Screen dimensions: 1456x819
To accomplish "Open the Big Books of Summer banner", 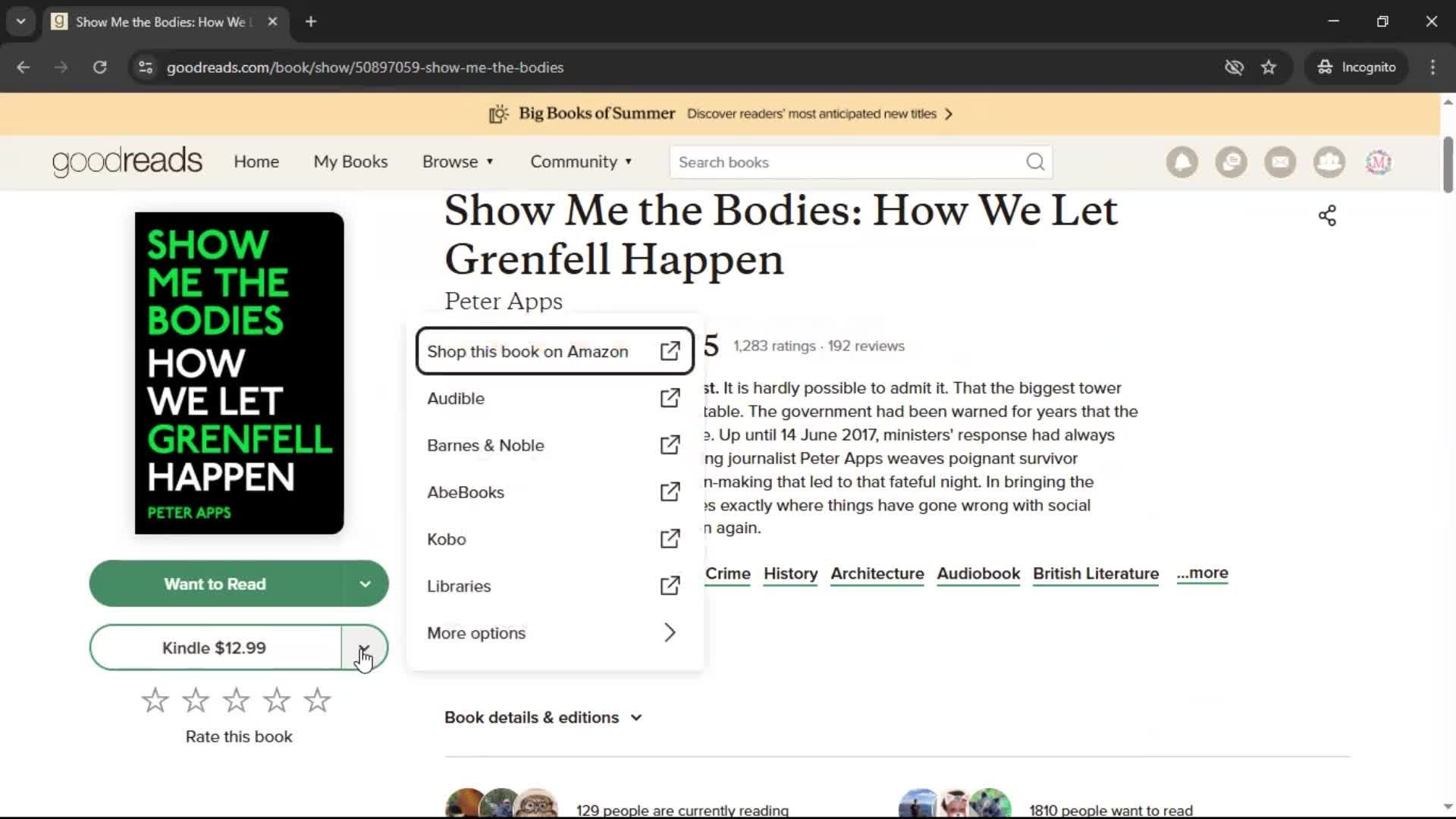I will [720, 114].
